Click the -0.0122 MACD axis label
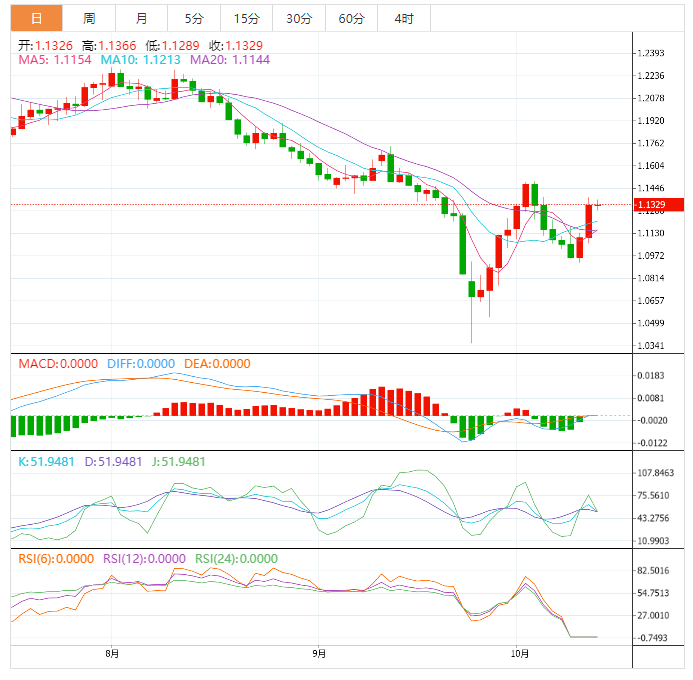693x680 pixels. tap(651, 443)
